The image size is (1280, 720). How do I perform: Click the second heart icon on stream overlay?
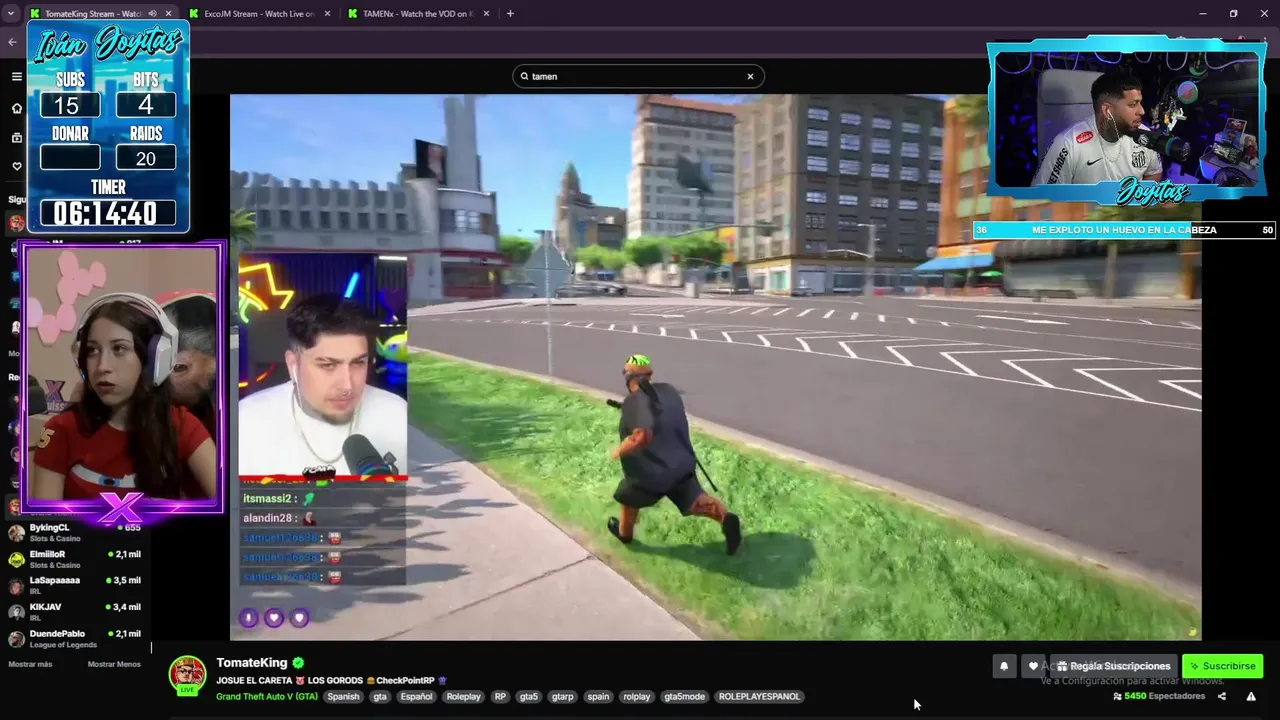pyautogui.click(x=299, y=618)
